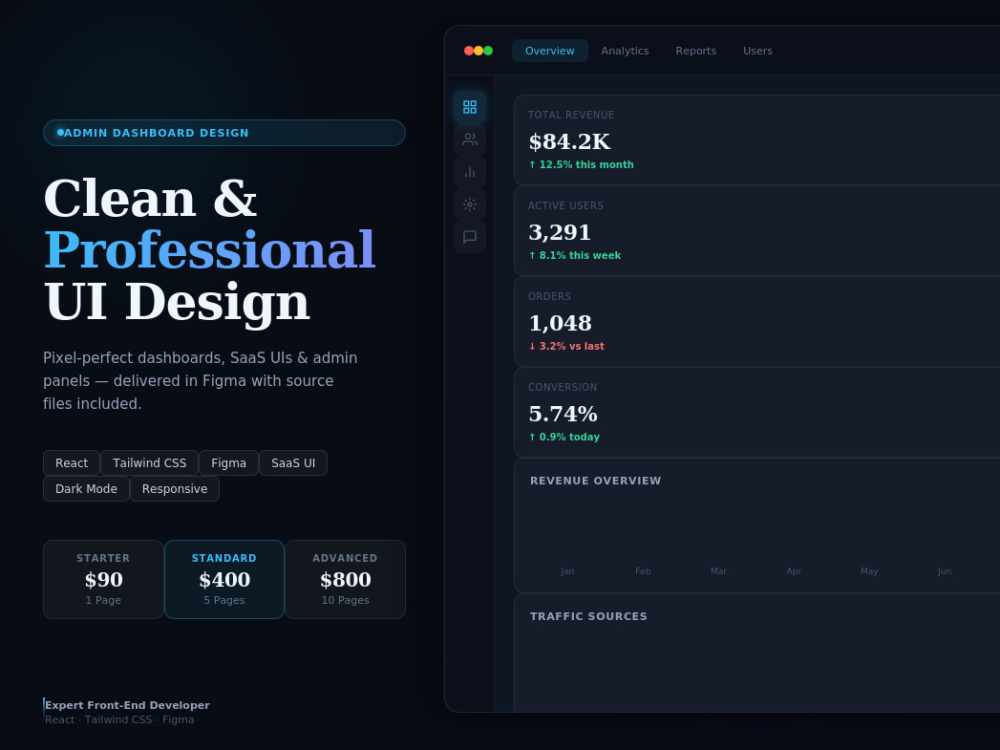Click the 'React · Tailwind CSS · Figma' footer line
Screen dimensions: 1000x750
pyautogui.click(x=120, y=719)
